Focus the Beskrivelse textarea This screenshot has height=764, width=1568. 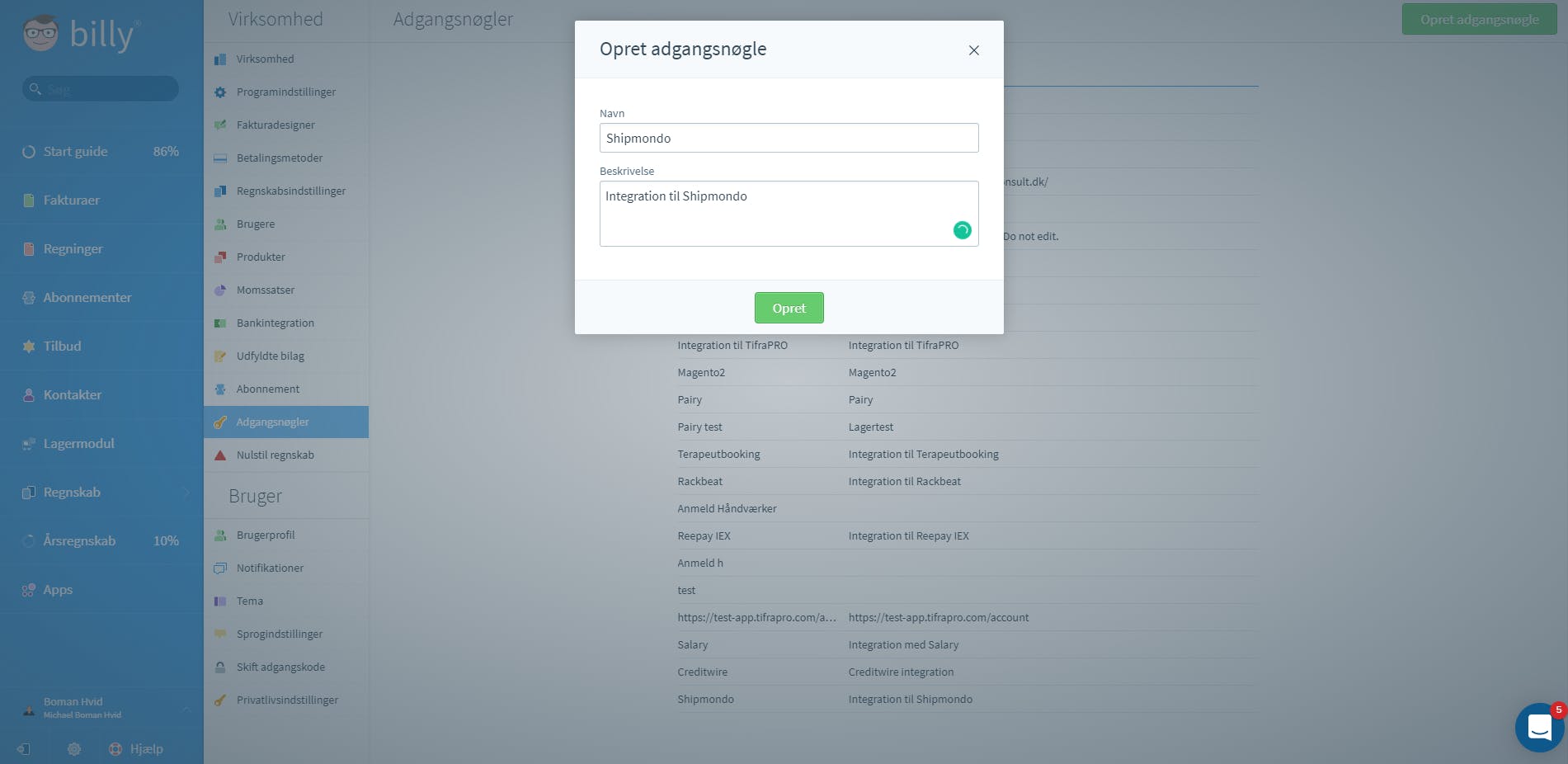point(789,214)
